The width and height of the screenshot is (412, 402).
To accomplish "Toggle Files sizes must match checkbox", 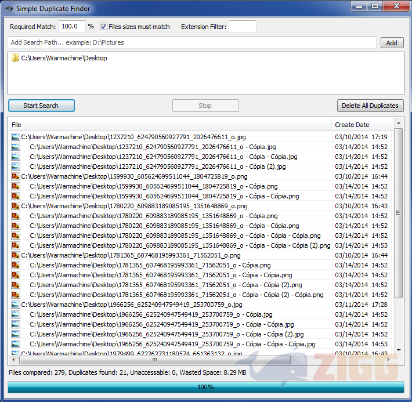I will coord(104,26).
